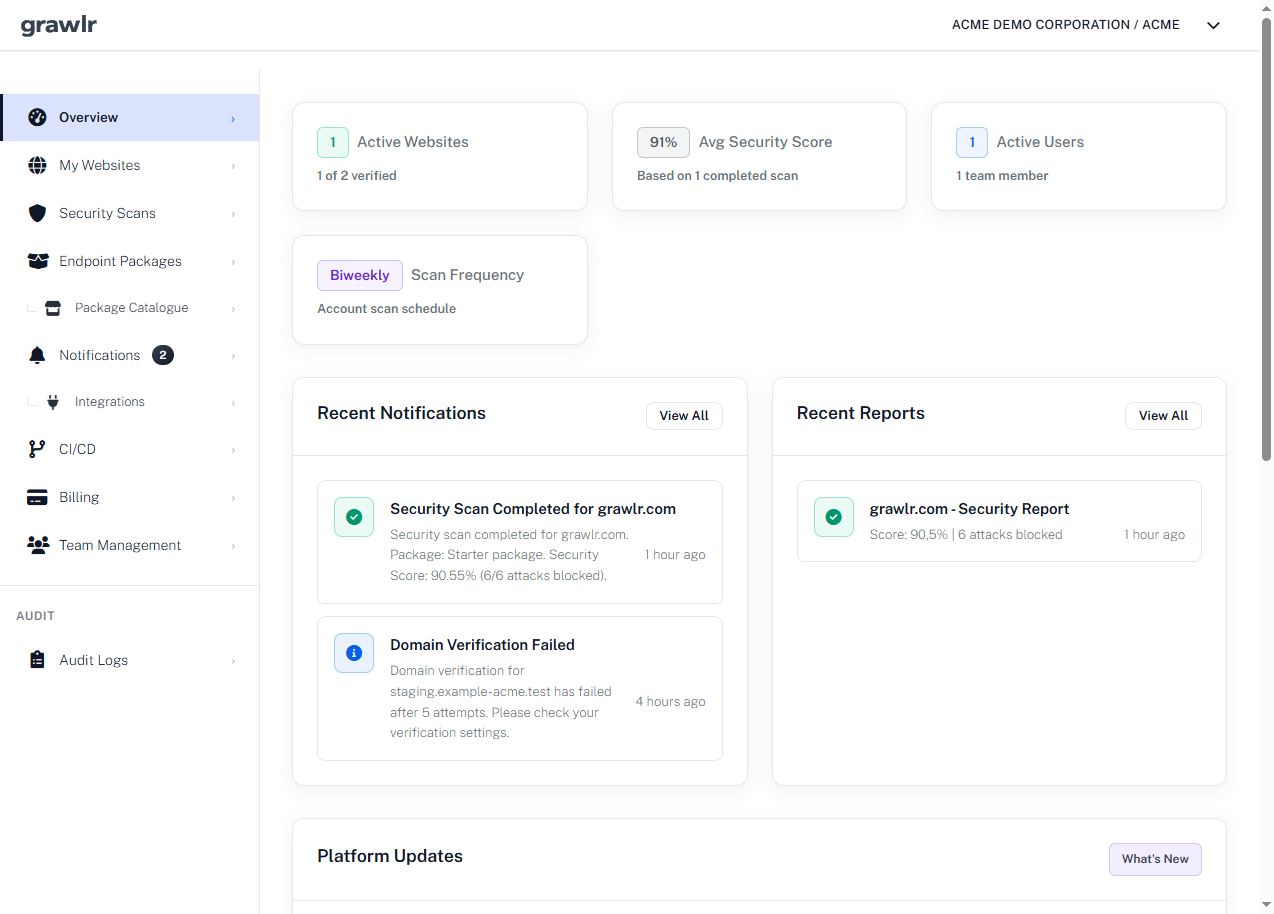Click "Score: 90,5% | 6 attacks blocked" text
The height and width of the screenshot is (914, 1274).
coord(966,535)
